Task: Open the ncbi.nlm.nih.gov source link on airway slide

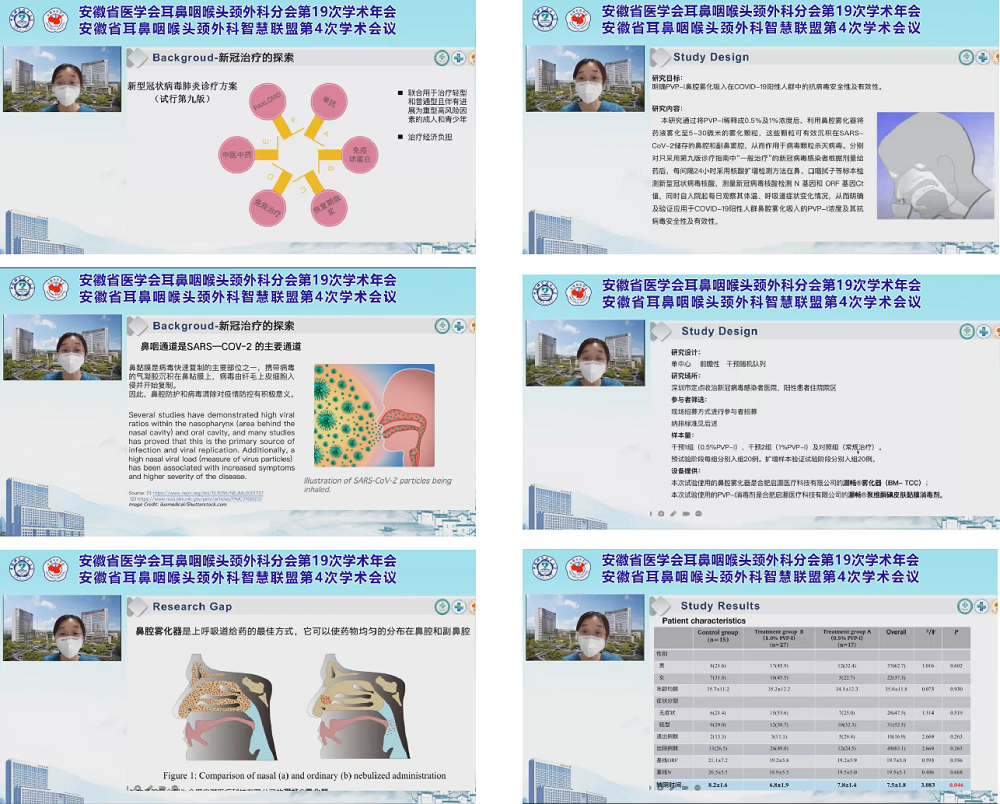Action: (199, 499)
